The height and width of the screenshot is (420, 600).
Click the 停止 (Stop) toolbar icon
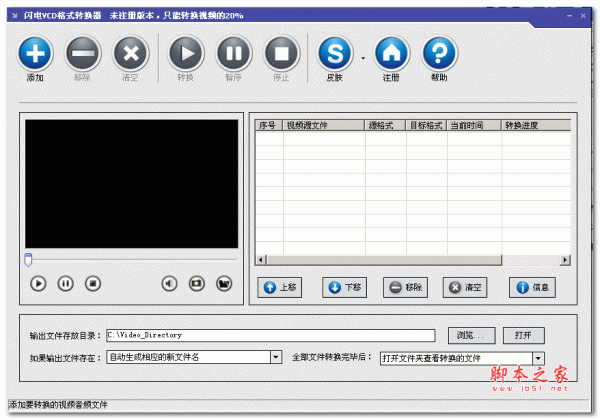pos(281,53)
